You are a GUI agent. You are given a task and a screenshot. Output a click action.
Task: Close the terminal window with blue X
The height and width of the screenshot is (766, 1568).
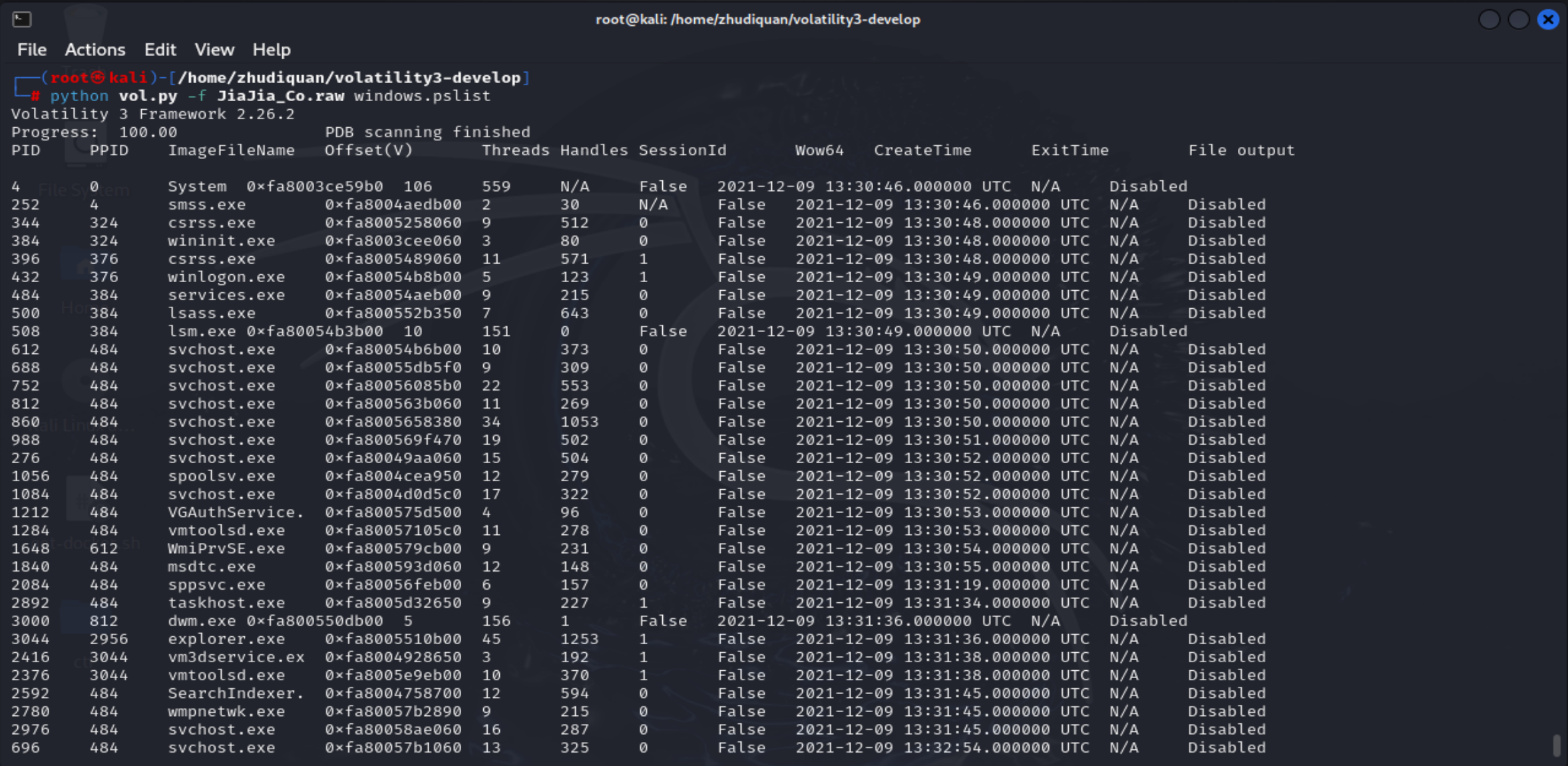point(1549,19)
